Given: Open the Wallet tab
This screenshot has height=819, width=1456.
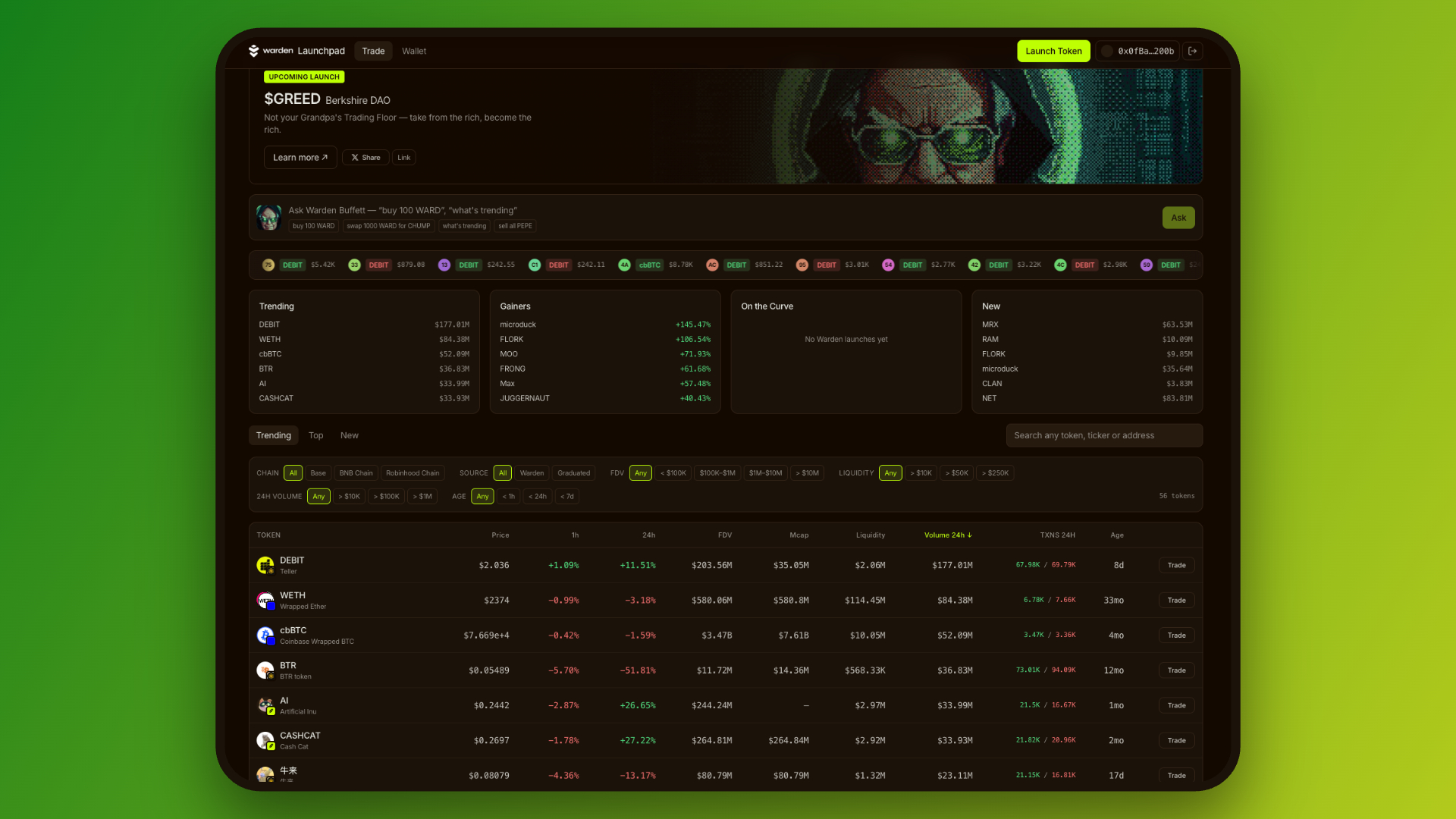Looking at the screenshot, I should pos(414,51).
